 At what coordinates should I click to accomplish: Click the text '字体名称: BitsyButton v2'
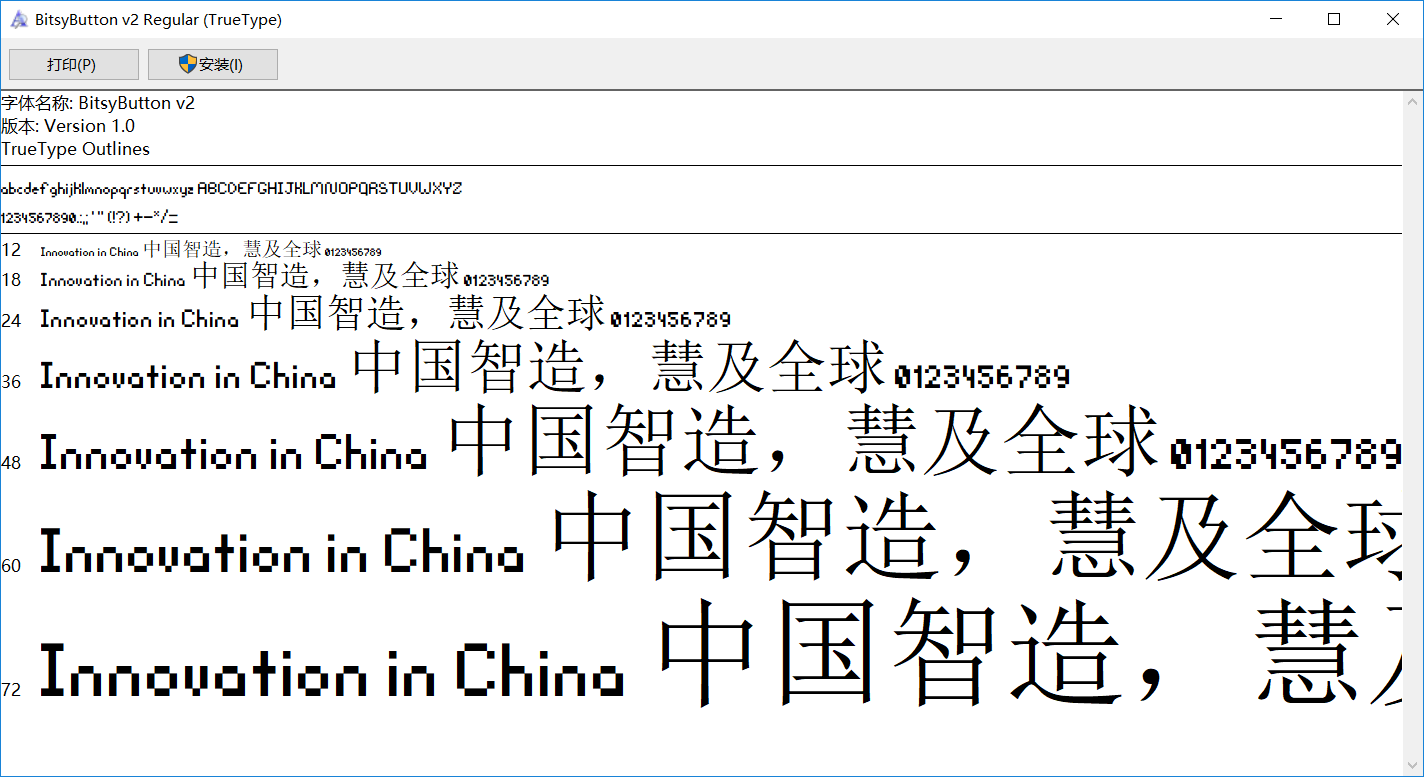[98, 103]
